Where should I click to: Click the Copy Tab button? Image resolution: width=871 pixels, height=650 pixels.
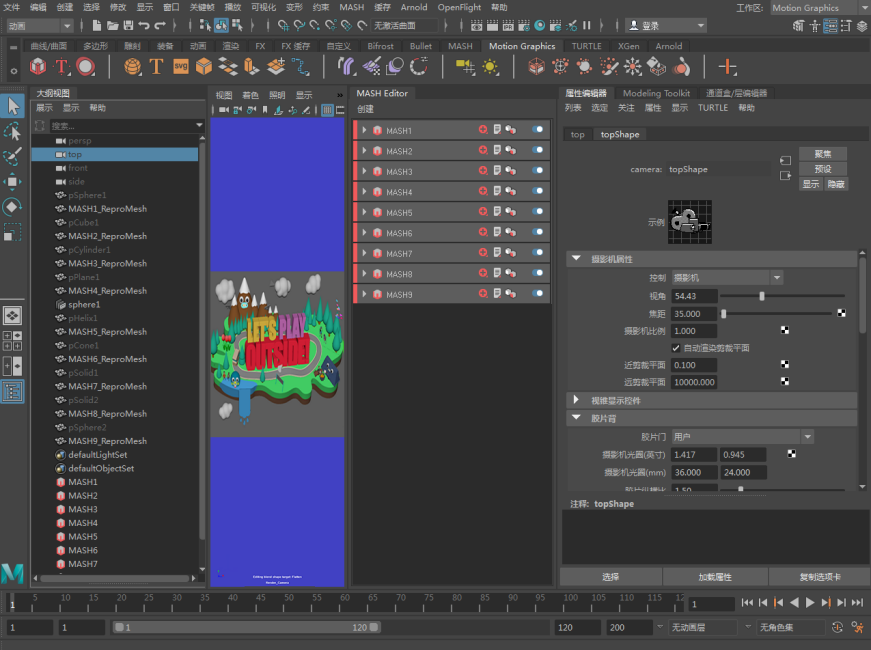pos(819,577)
